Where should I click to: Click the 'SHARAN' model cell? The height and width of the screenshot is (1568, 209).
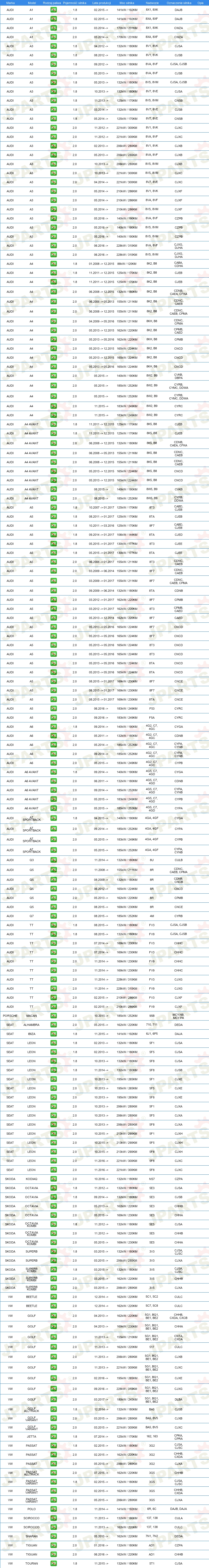click(x=32, y=1536)
